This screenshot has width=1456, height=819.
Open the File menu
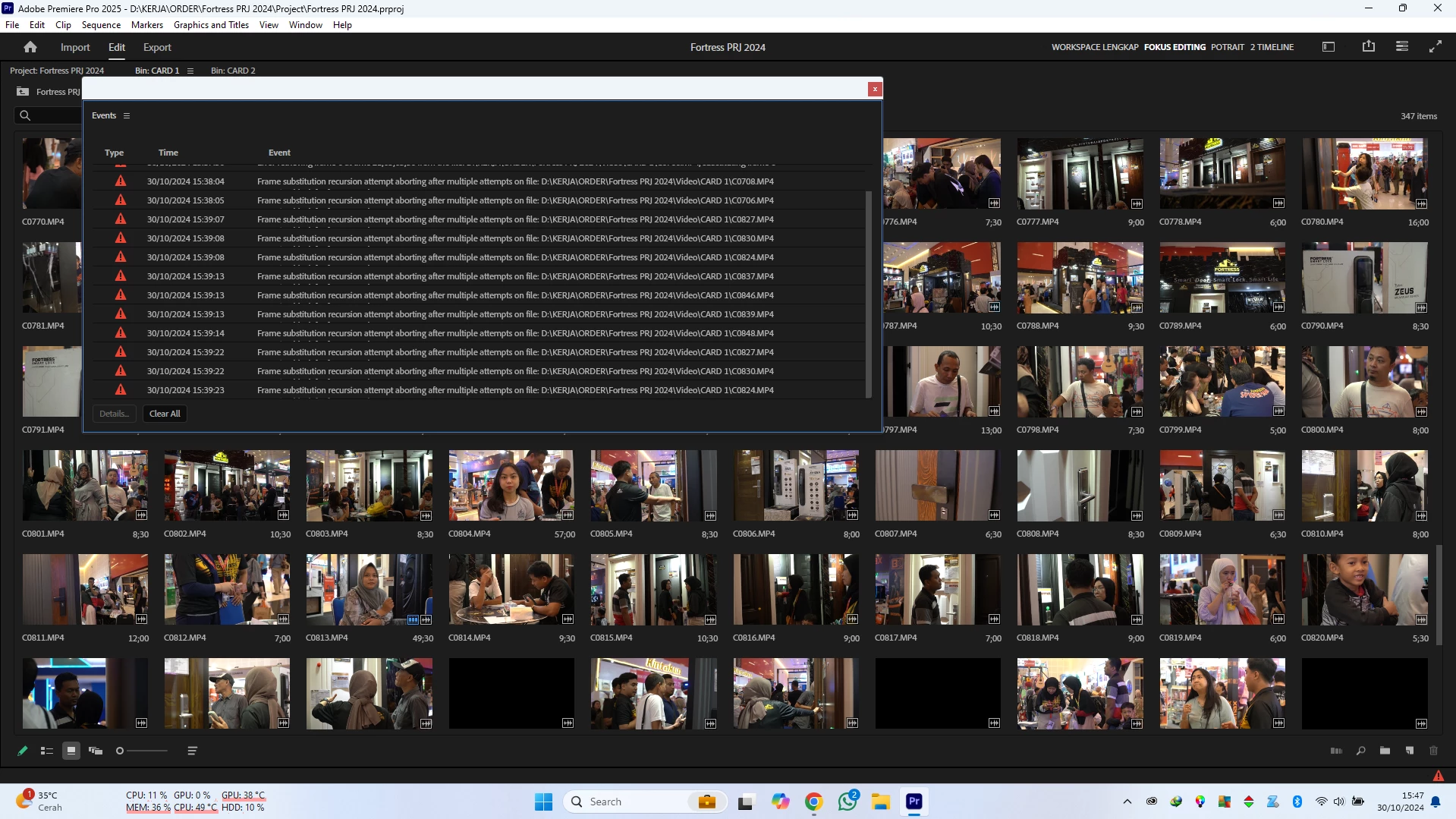(12, 25)
